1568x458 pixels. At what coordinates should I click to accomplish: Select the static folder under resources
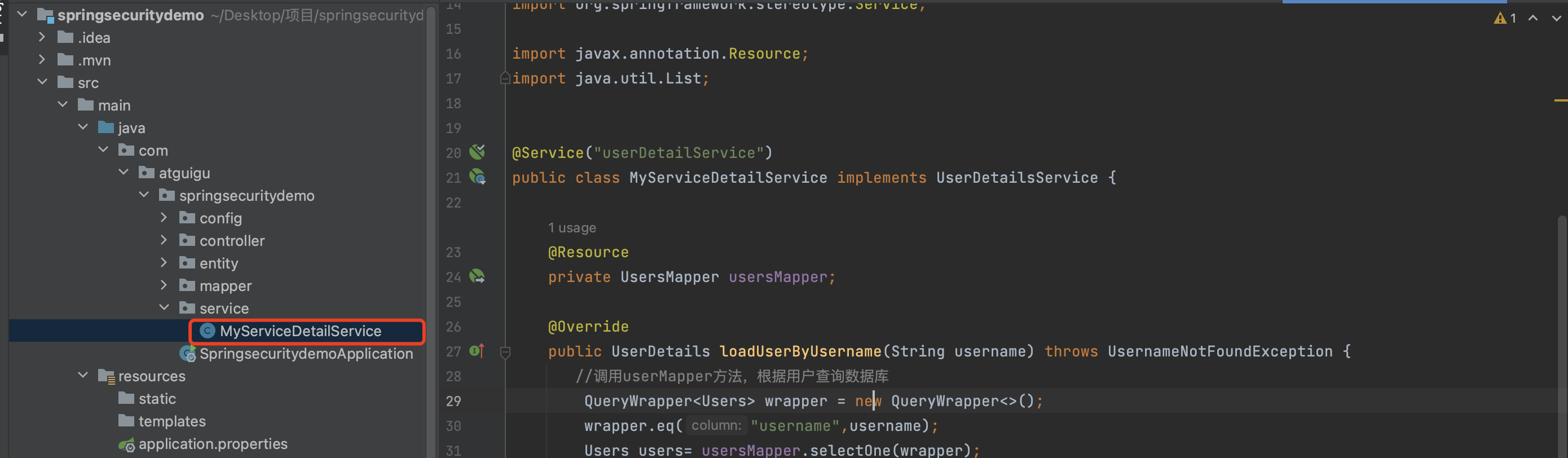tap(157, 399)
